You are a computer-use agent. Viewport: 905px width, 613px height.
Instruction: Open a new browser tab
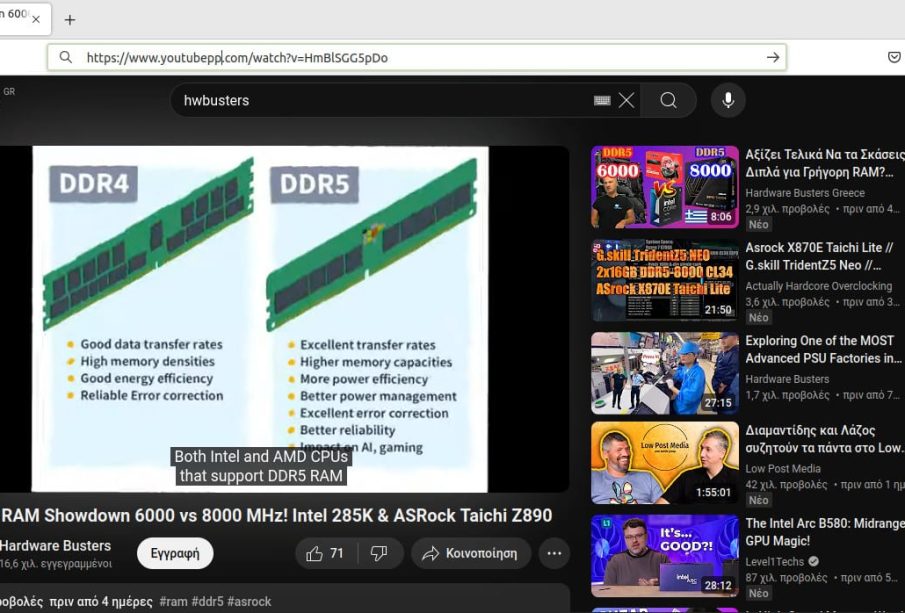tap(70, 20)
